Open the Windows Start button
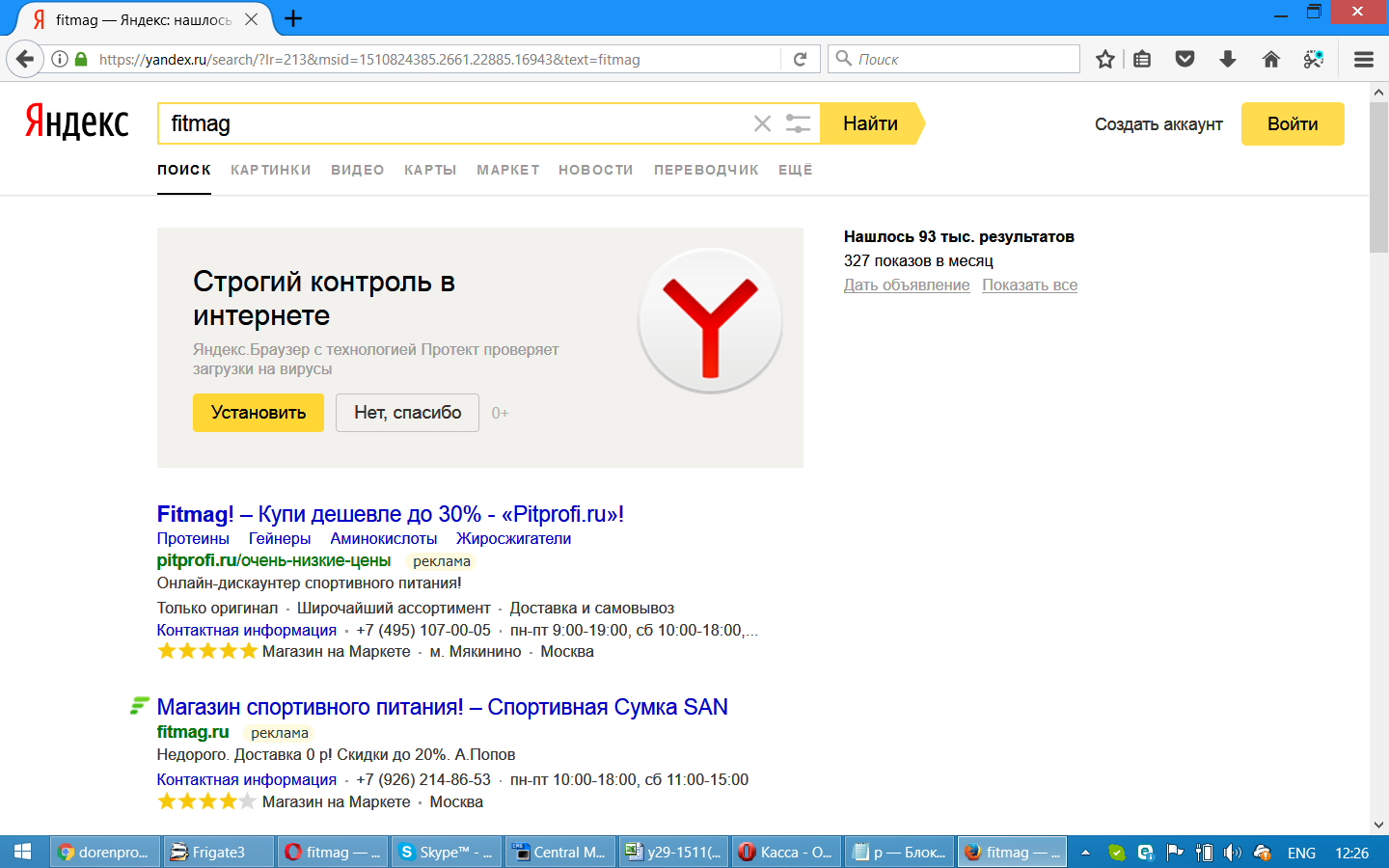Image resolution: width=1389 pixels, height=868 pixels. (x=22, y=852)
